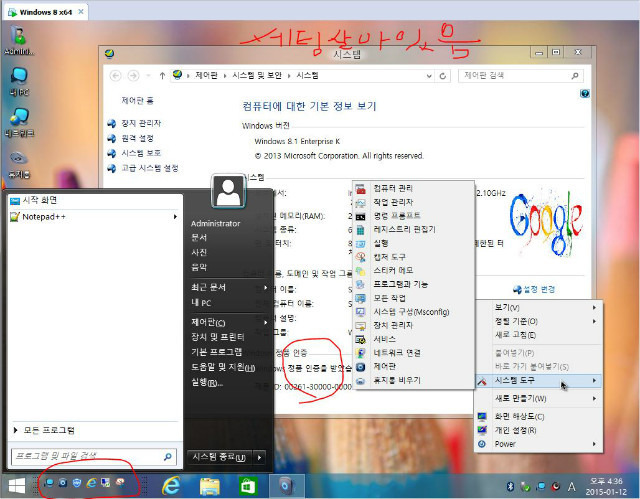Open 원격 설정 link in left pane
The width and height of the screenshot is (640, 499).
click(138, 138)
